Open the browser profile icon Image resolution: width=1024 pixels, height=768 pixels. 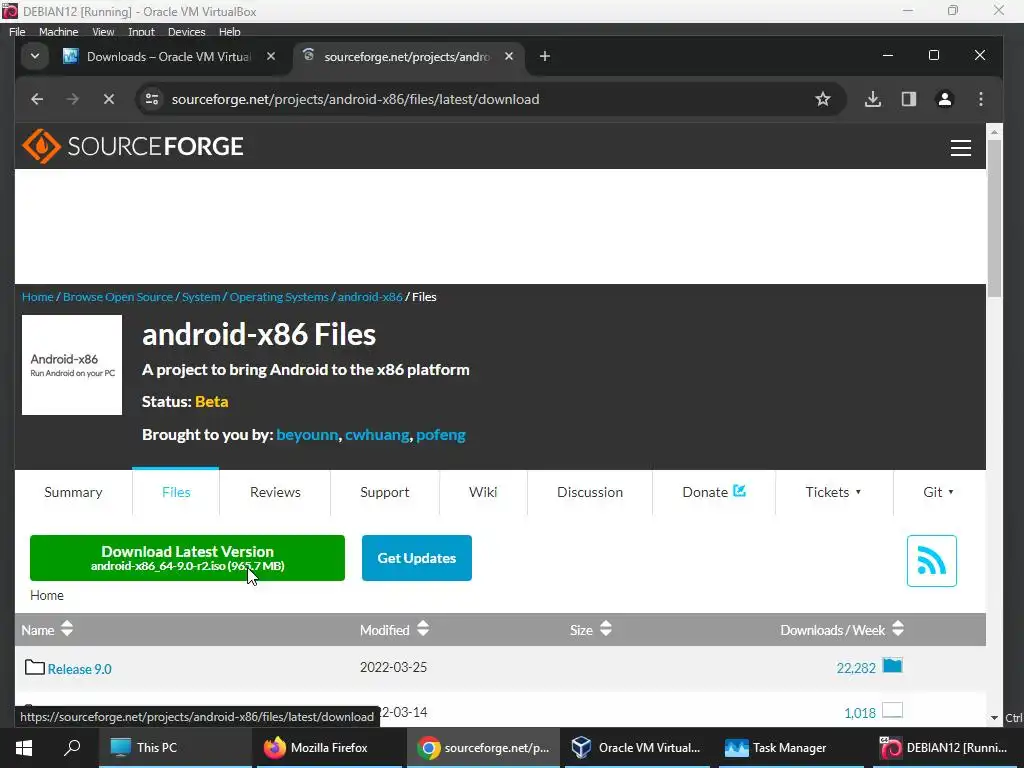pos(944,99)
